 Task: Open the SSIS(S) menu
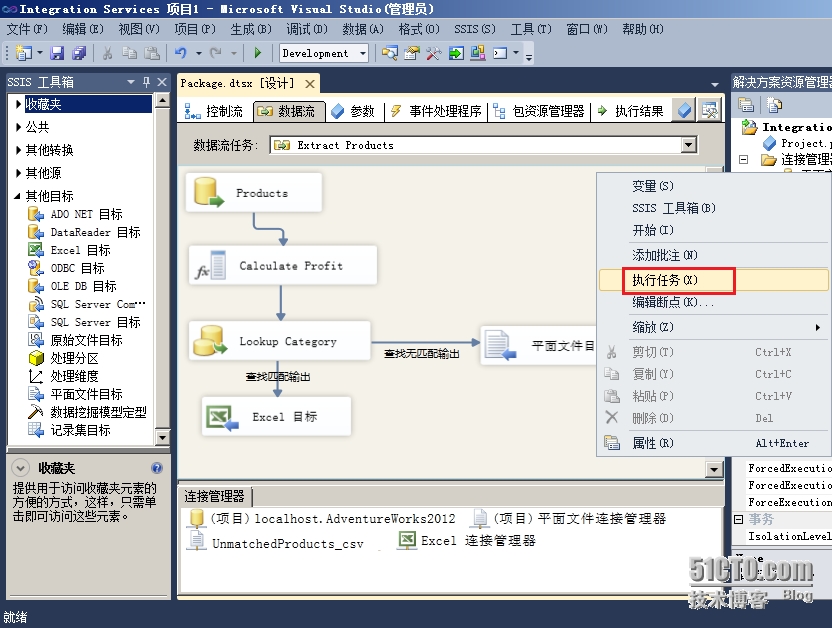tap(474, 29)
